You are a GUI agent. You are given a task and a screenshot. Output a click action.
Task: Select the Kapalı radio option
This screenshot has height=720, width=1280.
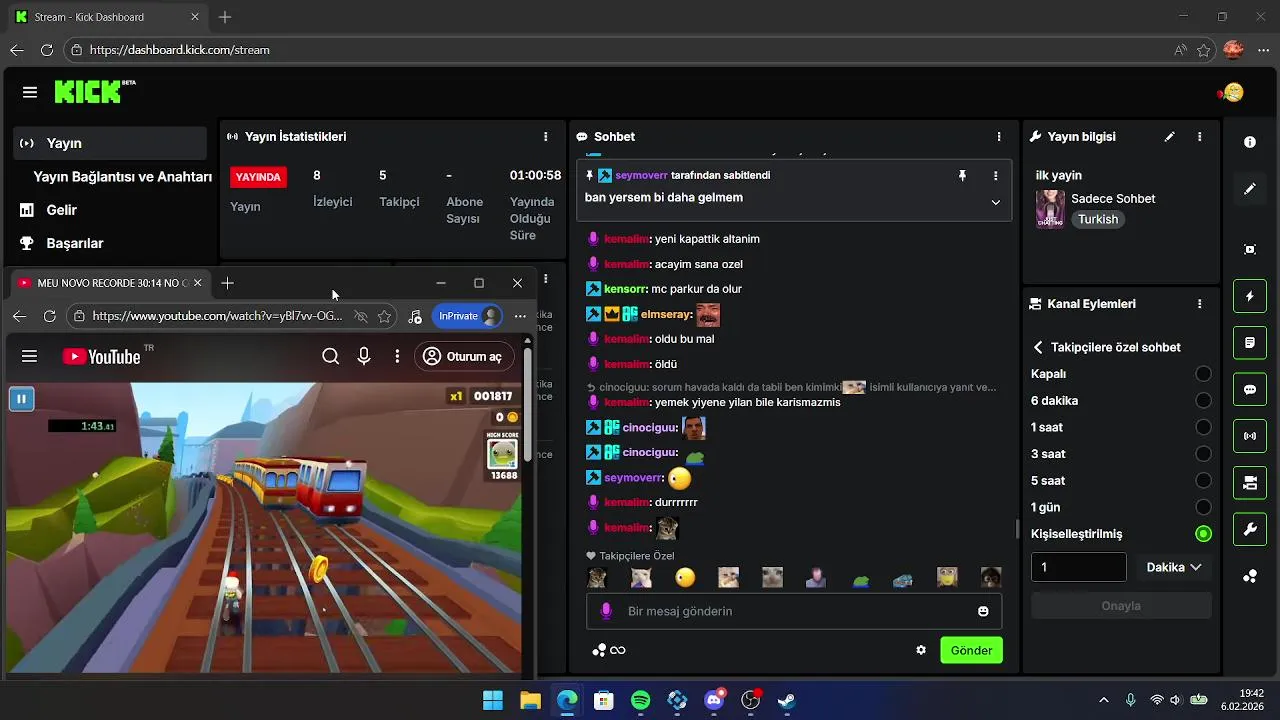click(1203, 374)
